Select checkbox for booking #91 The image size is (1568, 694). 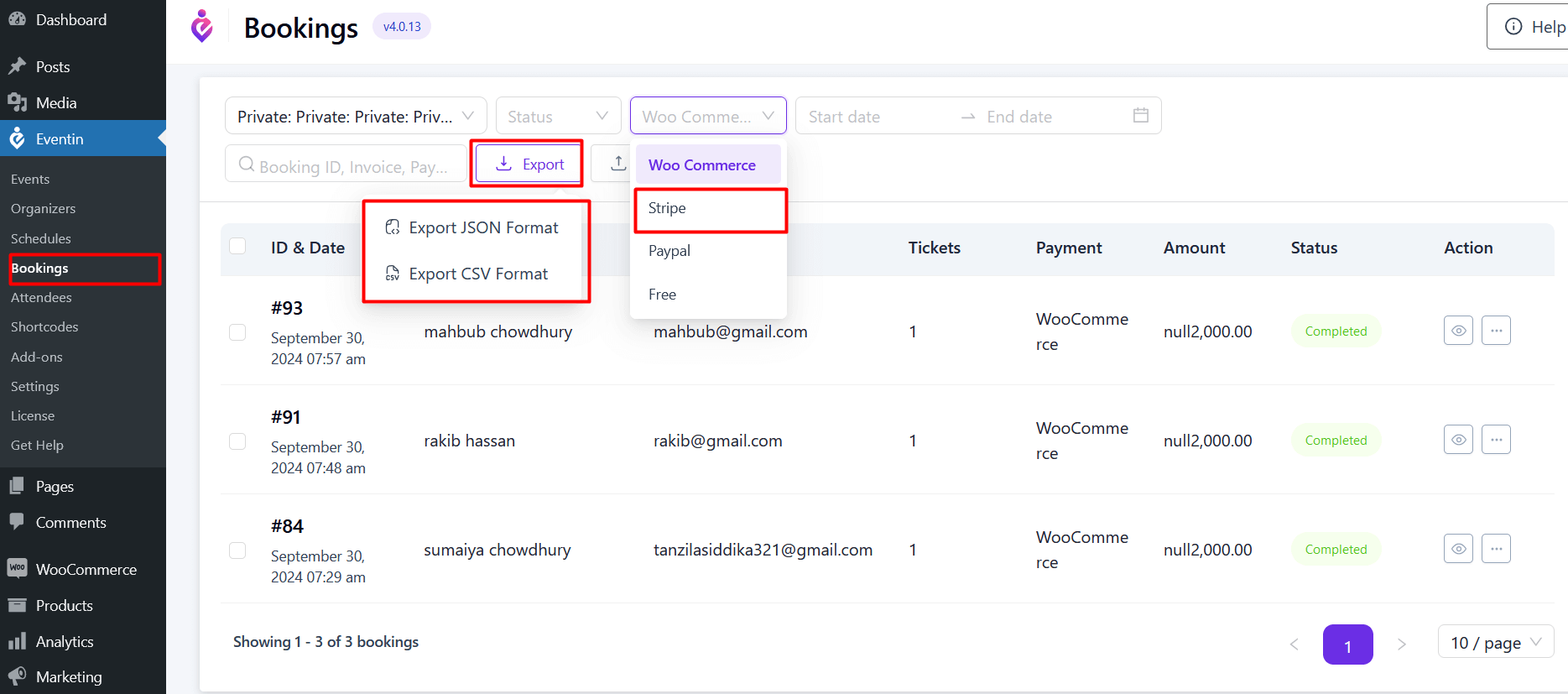[237, 441]
